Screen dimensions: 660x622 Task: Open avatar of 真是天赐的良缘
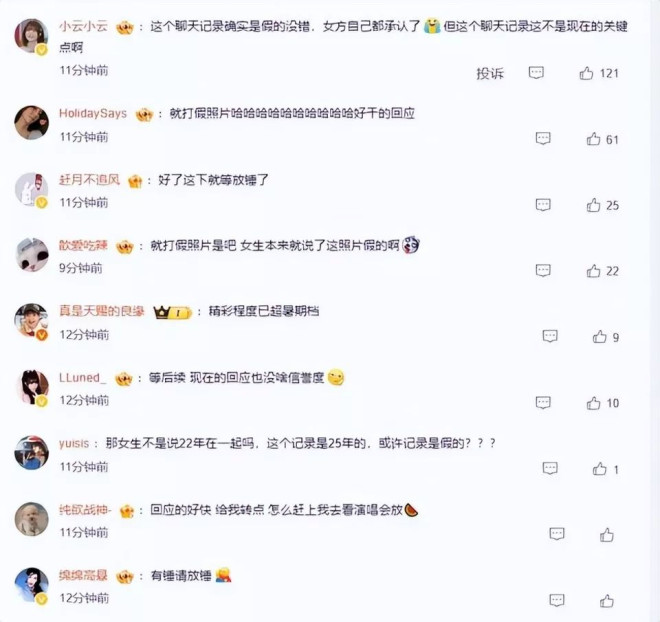(31, 320)
